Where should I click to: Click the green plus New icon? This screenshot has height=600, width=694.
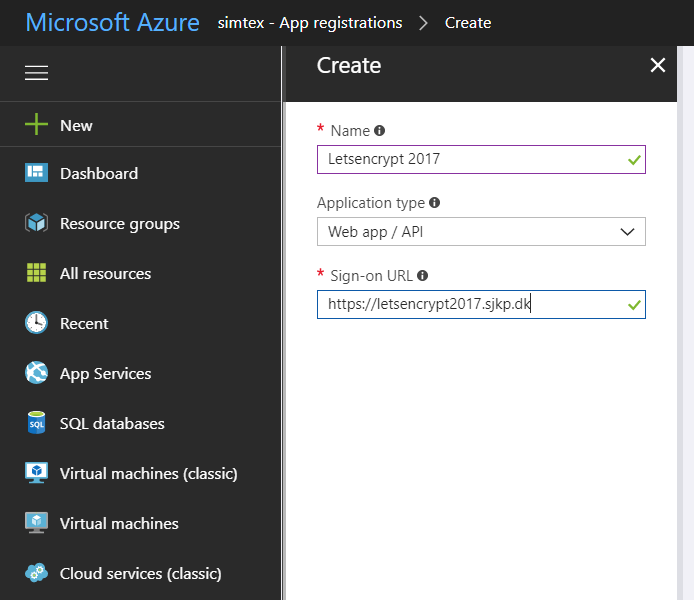(36, 125)
